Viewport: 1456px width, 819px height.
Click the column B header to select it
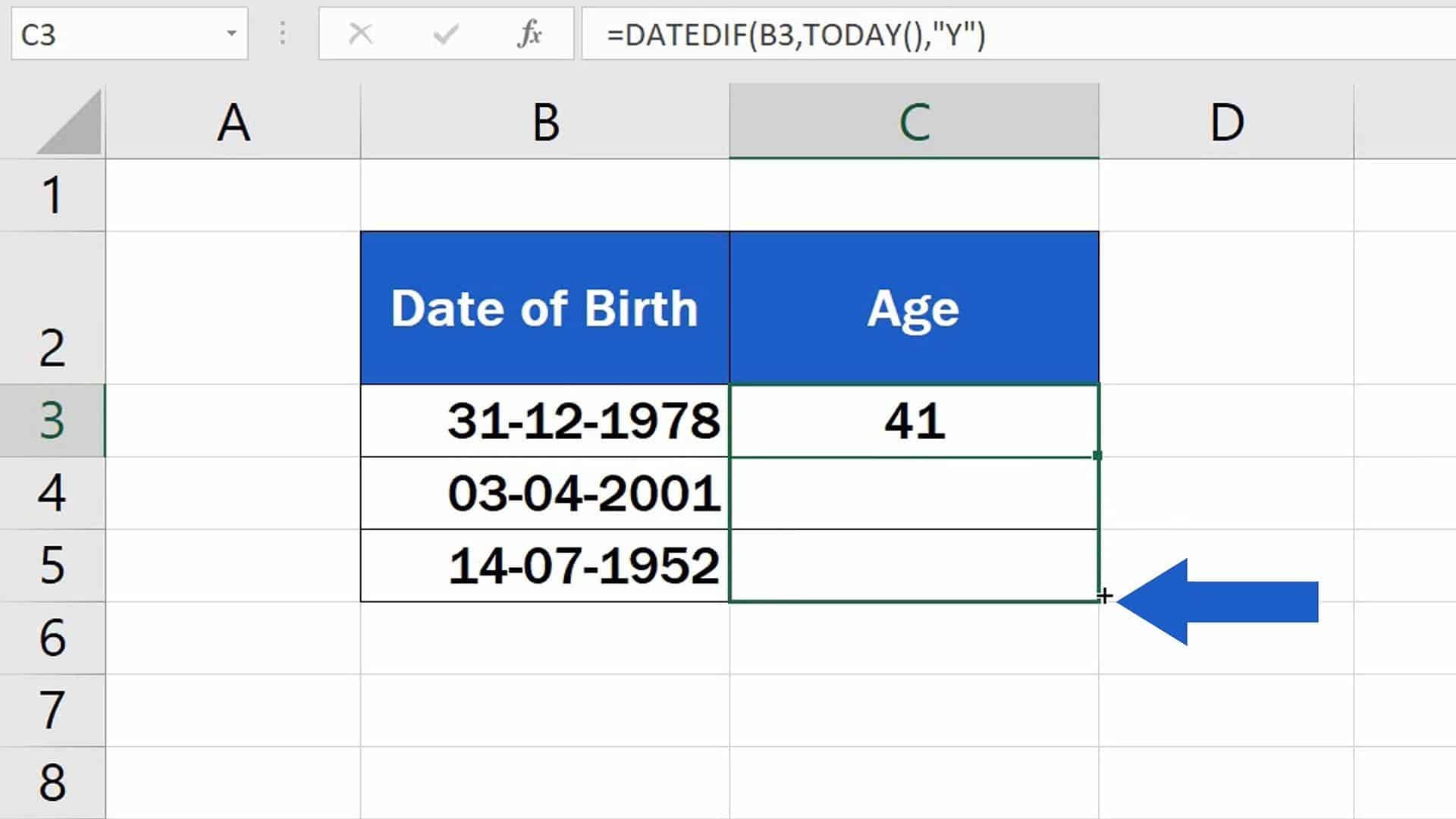click(545, 121)
